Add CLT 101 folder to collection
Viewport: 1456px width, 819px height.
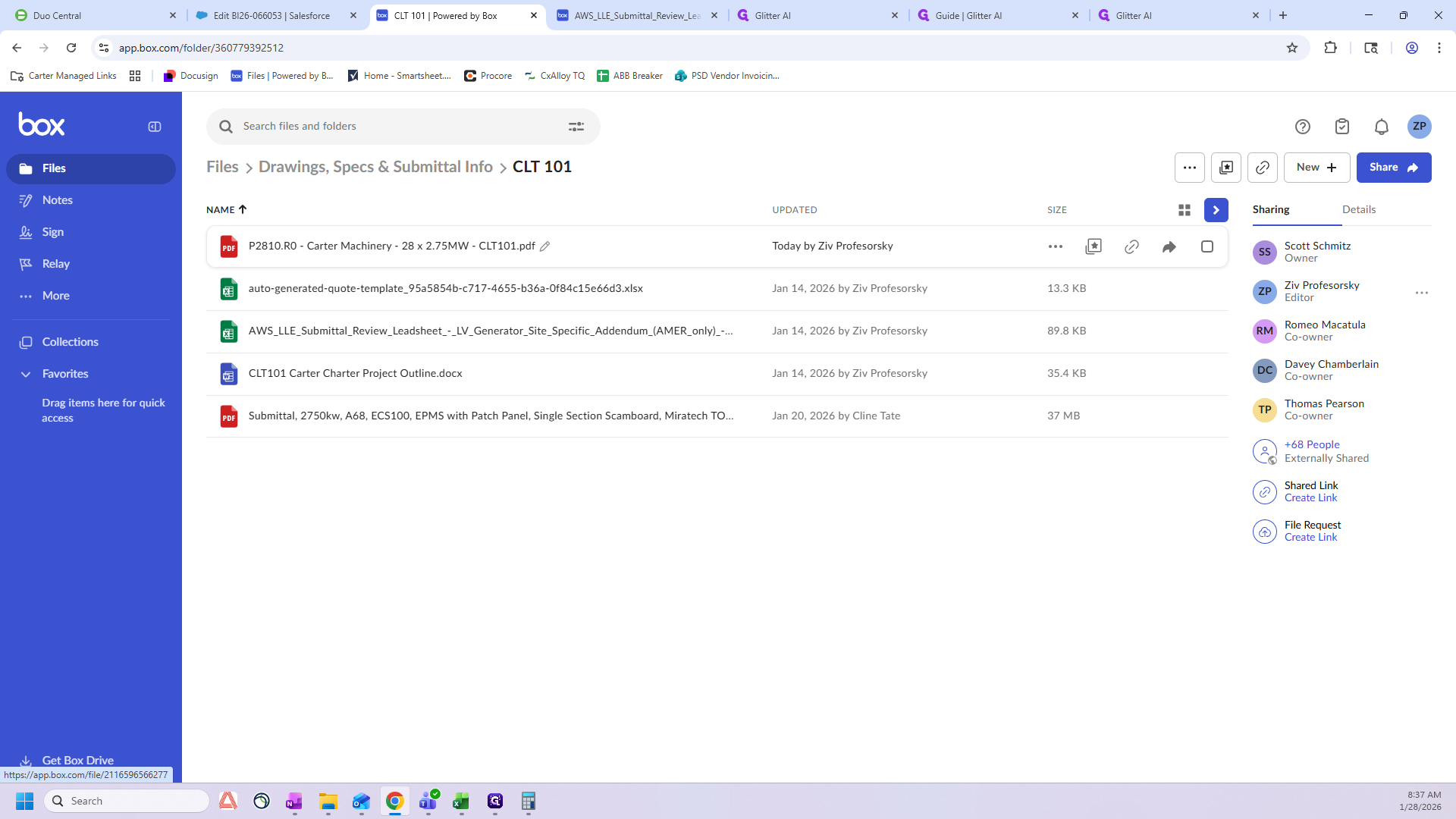click(x=1226, y=168)
